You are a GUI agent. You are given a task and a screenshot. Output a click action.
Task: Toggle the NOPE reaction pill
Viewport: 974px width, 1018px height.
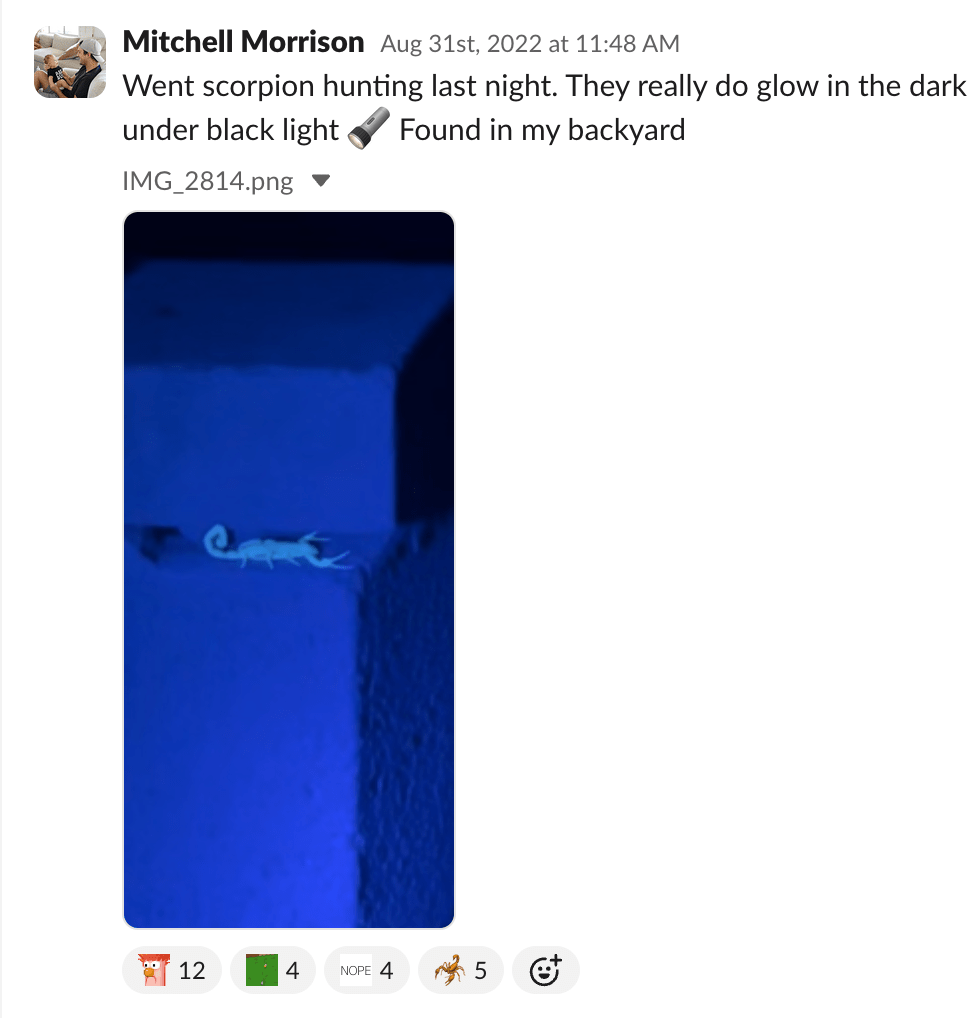(x=367, y=970)
